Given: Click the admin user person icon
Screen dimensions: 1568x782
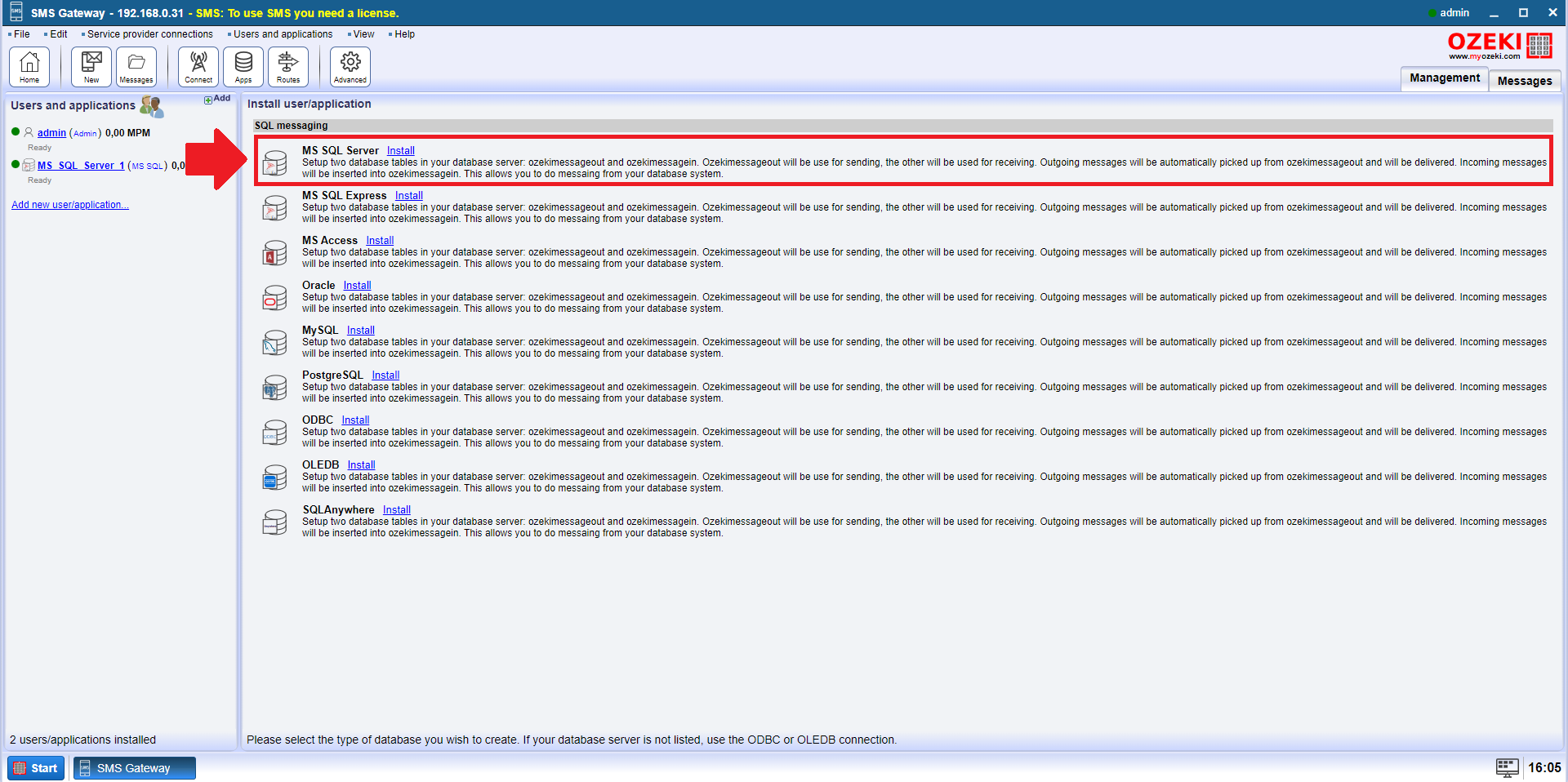Looking at the screenshot, I should coord(29,132).
